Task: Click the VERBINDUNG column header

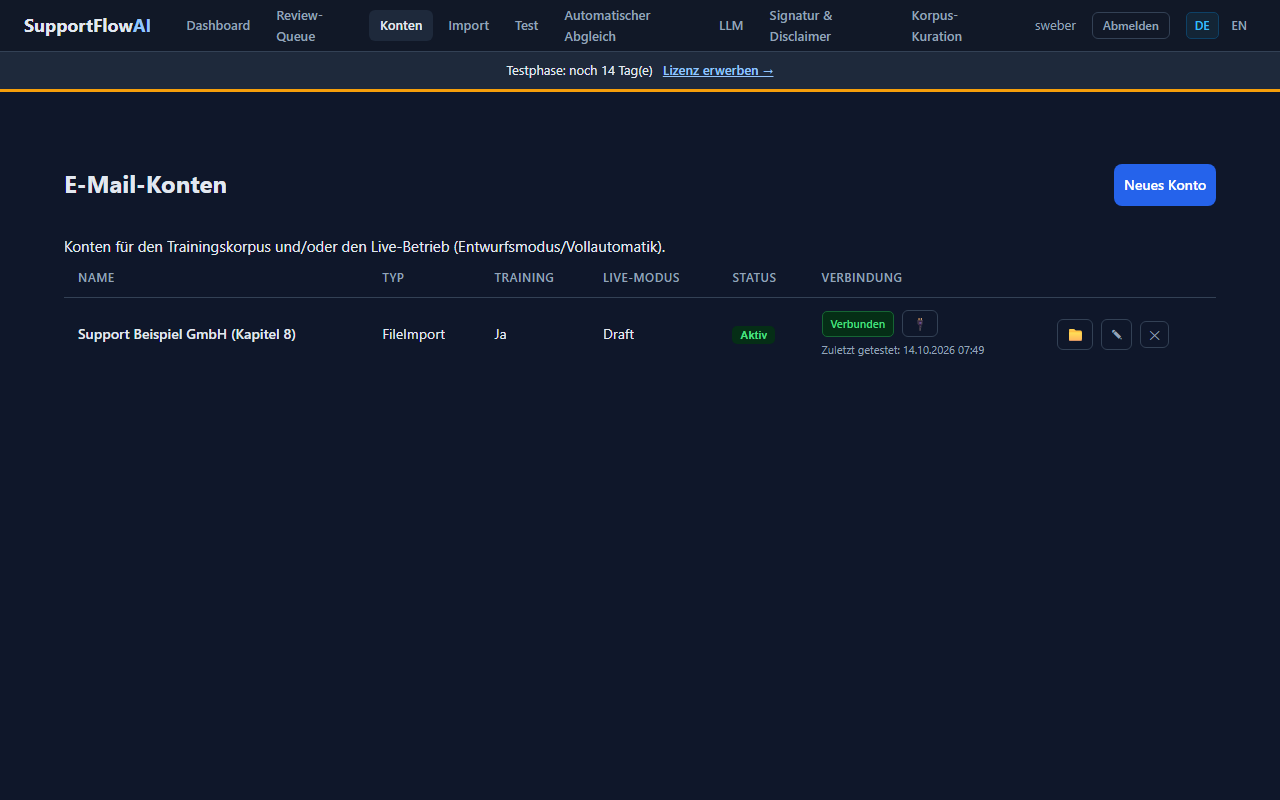Action: [x=862, y=278]
